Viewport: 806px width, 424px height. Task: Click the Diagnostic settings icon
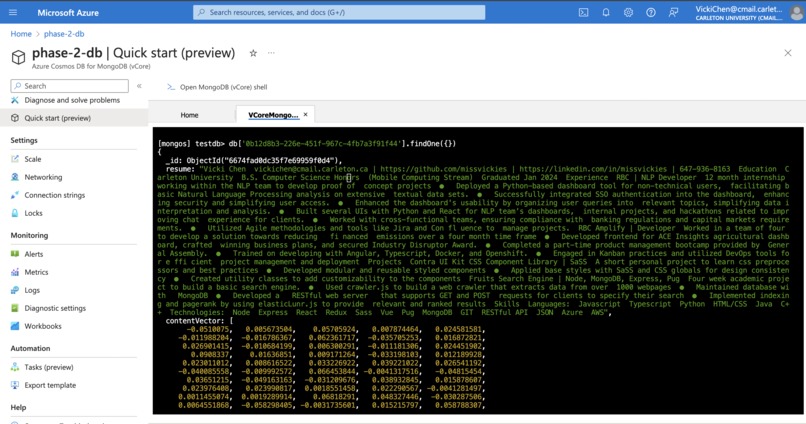click(15, 308)
